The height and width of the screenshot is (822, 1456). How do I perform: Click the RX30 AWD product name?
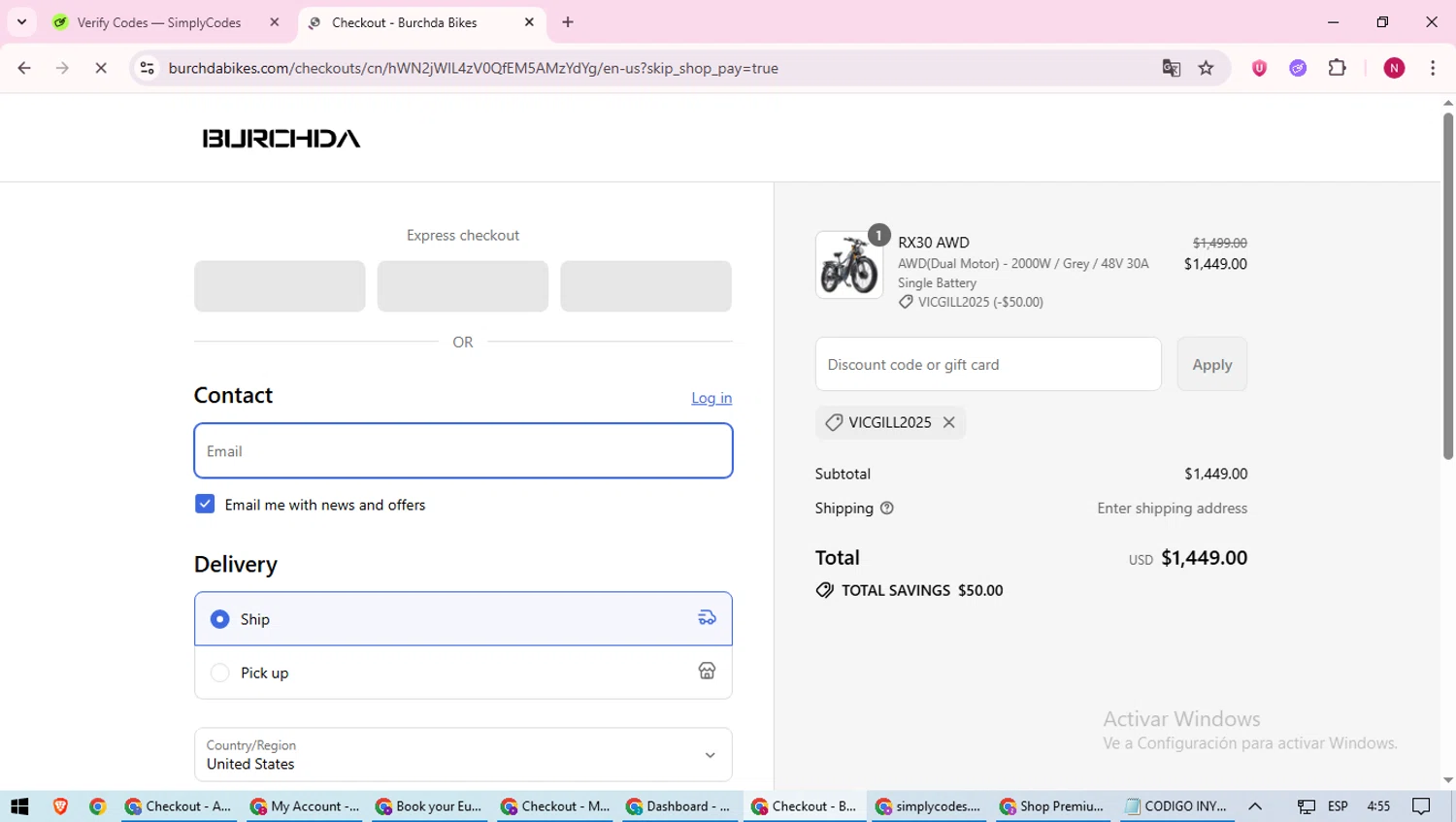tap(934, 243)
